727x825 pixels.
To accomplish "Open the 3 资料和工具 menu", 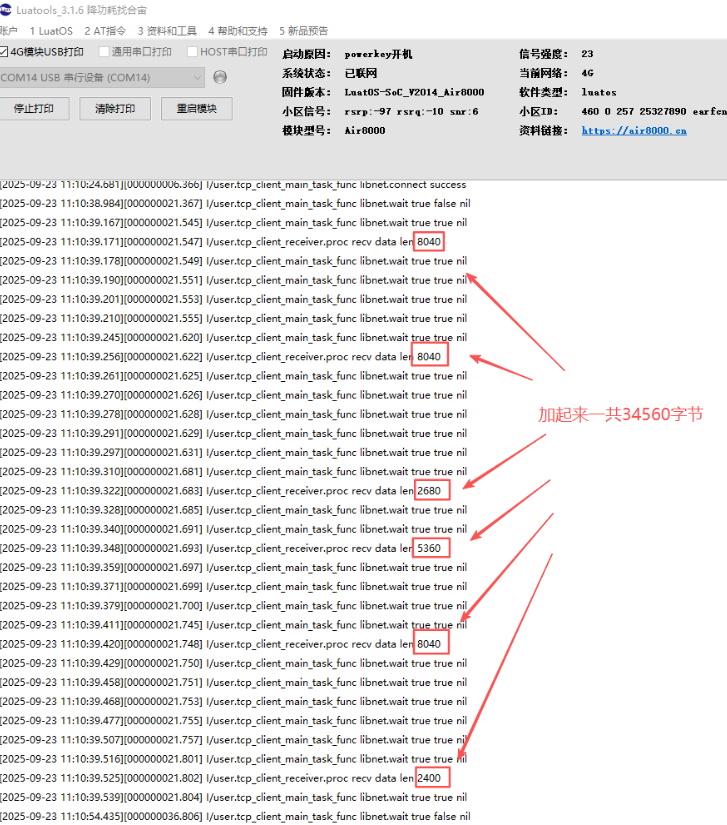I will (x=167, y=31).
